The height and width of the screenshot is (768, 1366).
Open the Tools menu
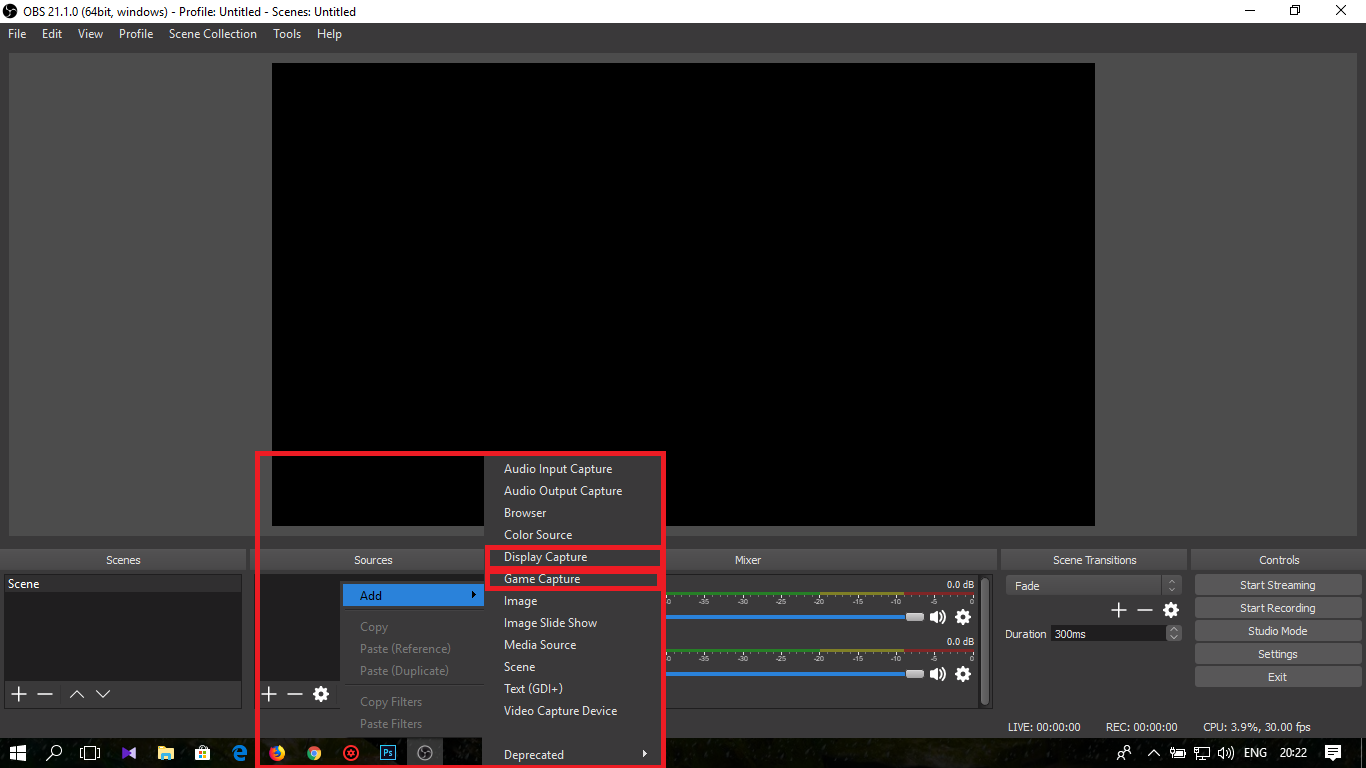click(x=287, y=34)
